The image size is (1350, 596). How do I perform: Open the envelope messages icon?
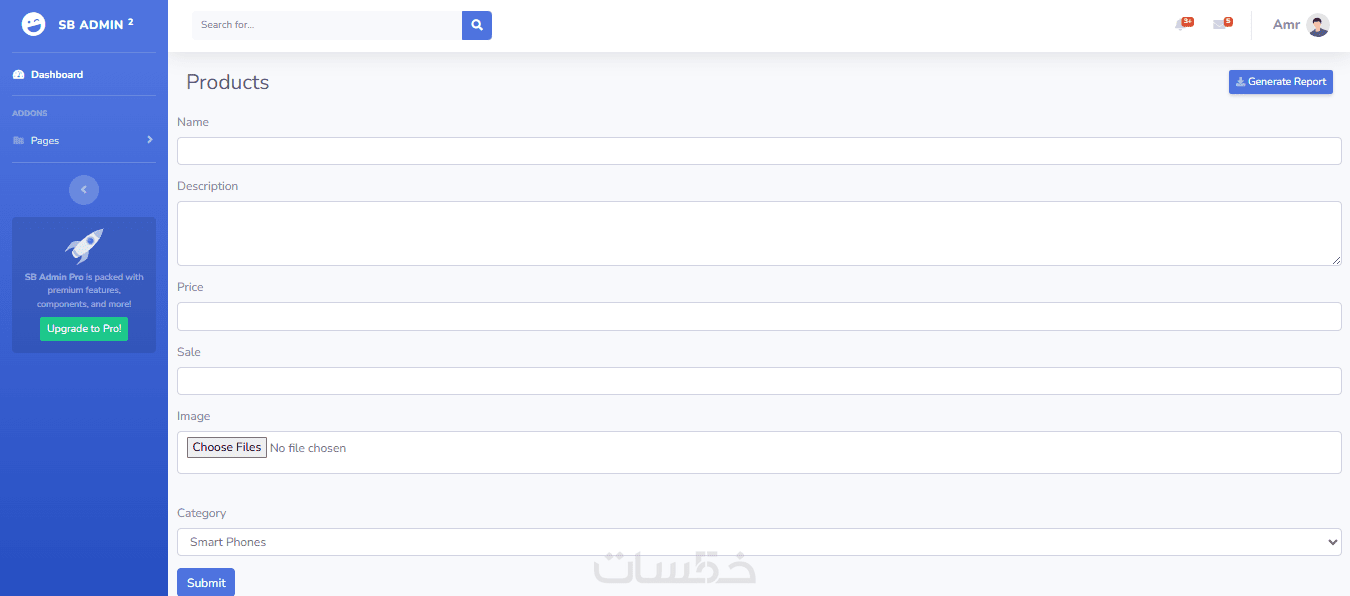click(x=1220, y=25)
